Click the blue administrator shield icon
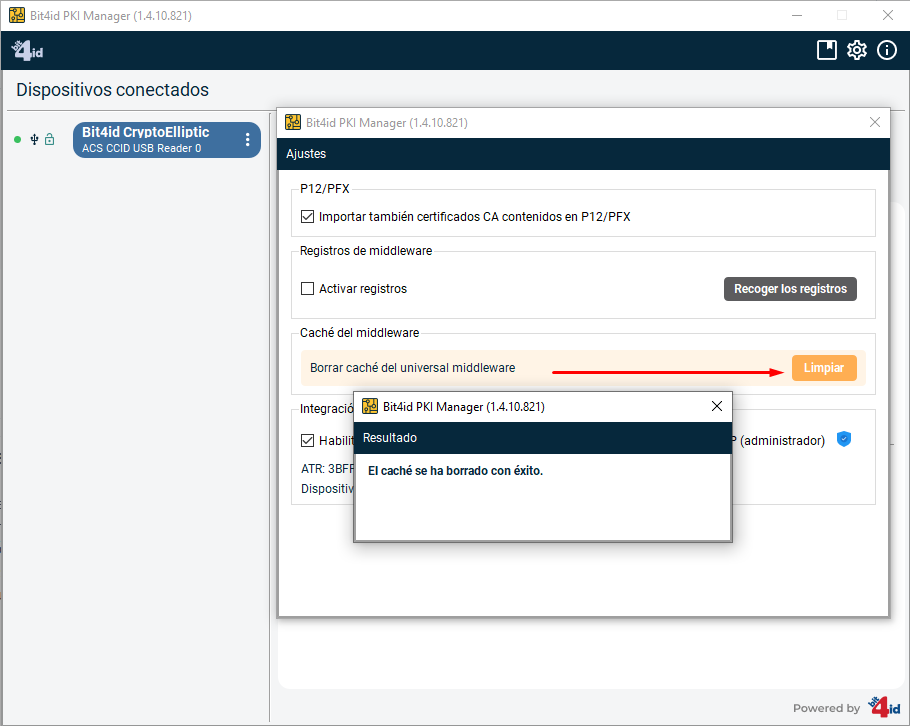910x726 pixels. [x=844, y=439]
